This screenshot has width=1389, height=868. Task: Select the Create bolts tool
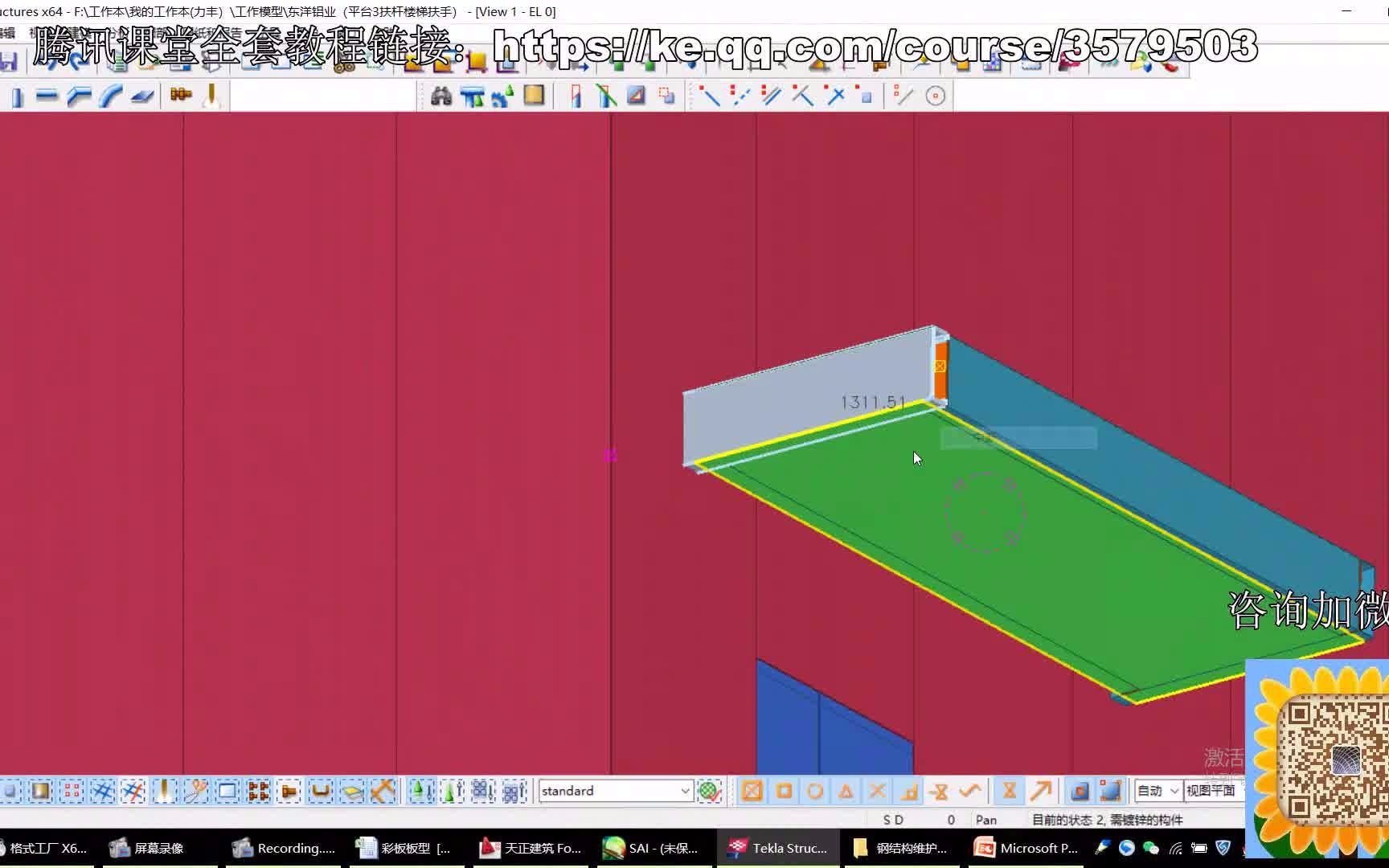(181, 96)
